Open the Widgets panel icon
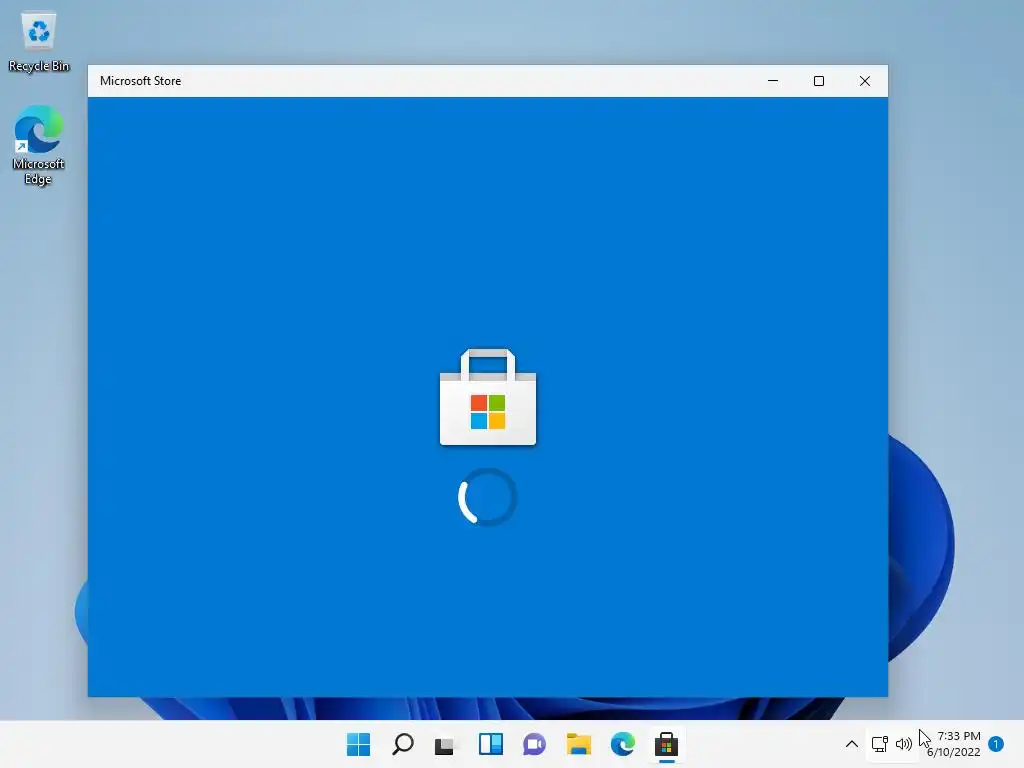Viewport: 1024px width, 768px height. pyautogui.click(x=490, y=744)
